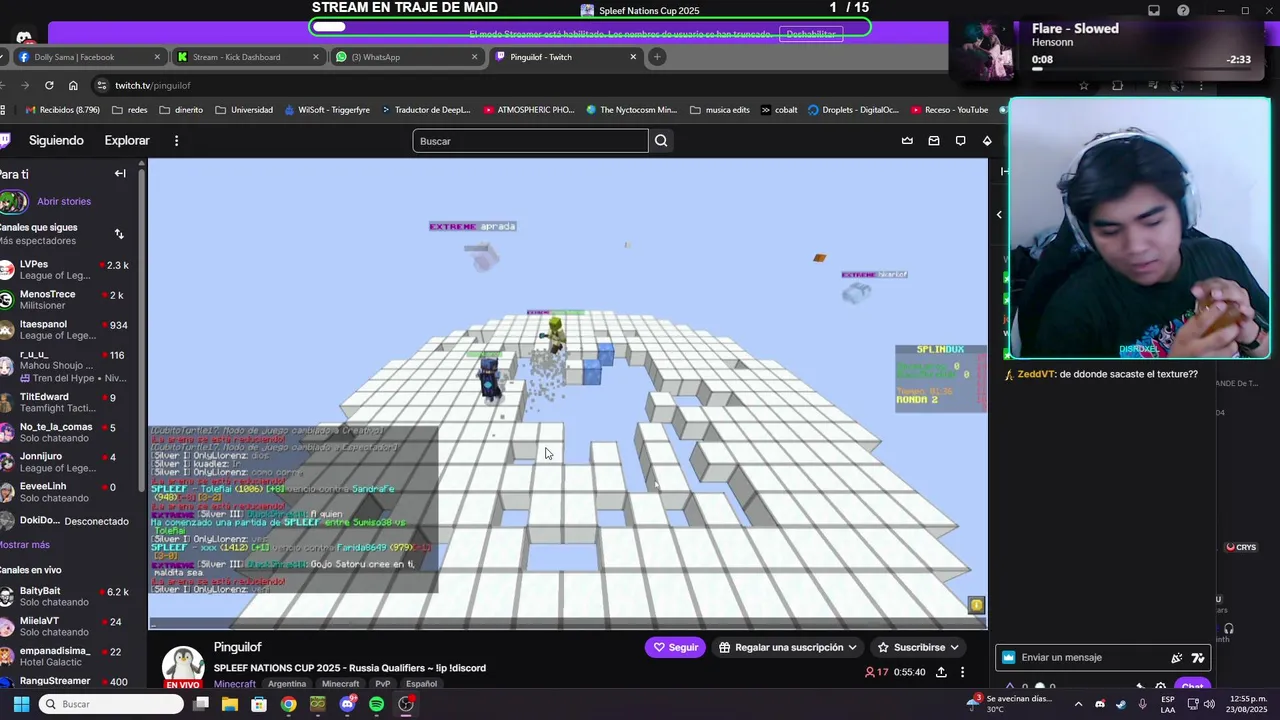The height and width of the screenshot is (720, 1280).
Task: Open Universidad bookmark folder
Action: [244, 110]
